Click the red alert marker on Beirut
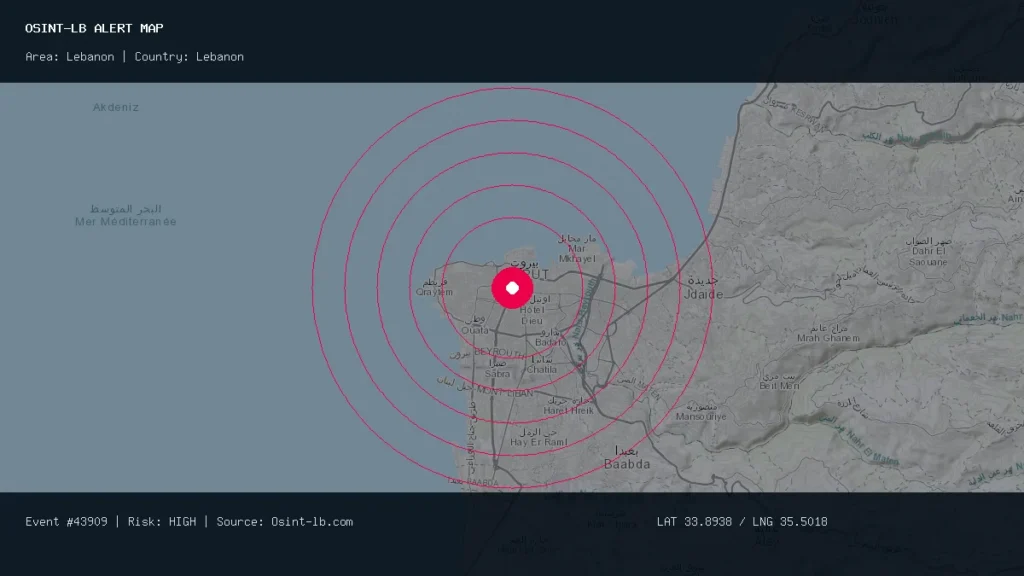The width and height of the screenshot is (1024, 576). tap(512, 288)
